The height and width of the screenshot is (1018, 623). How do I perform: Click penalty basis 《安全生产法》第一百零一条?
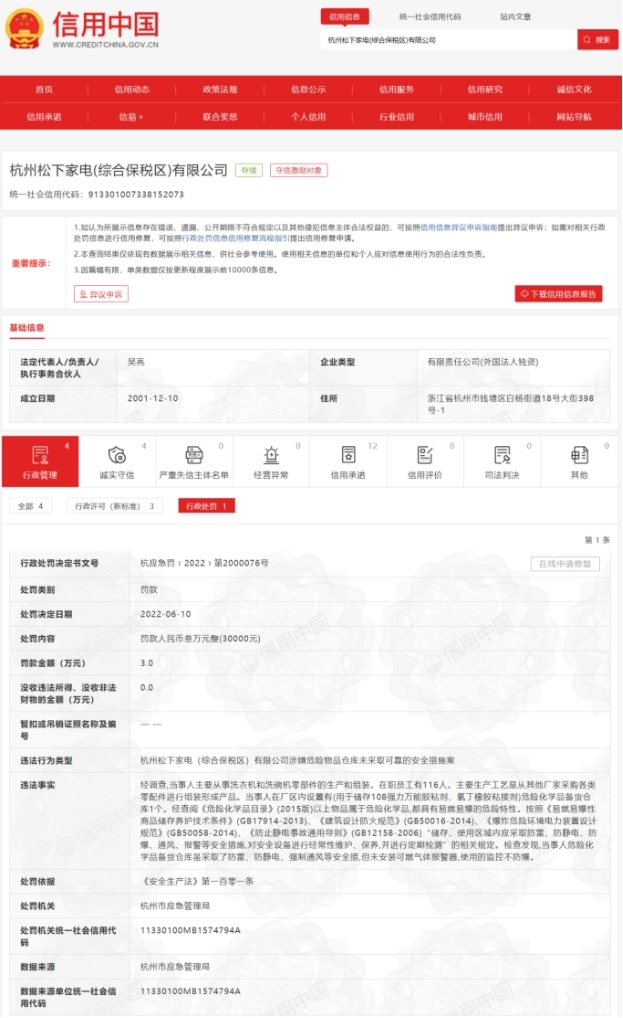[197, 881]
